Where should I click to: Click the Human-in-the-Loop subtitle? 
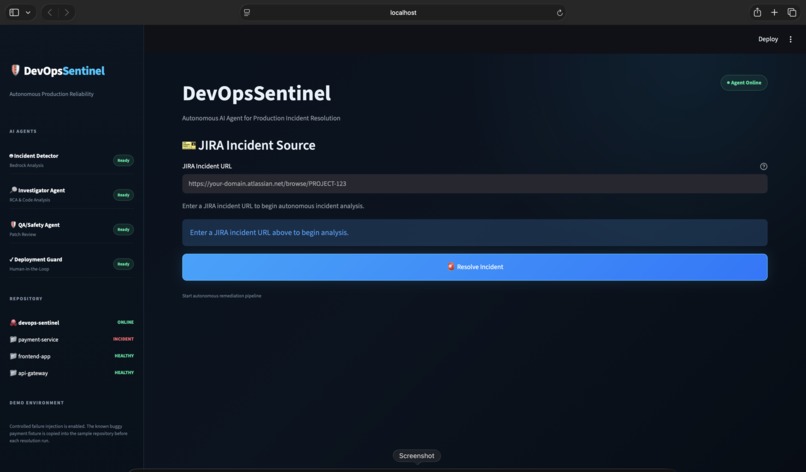(29, 269)
